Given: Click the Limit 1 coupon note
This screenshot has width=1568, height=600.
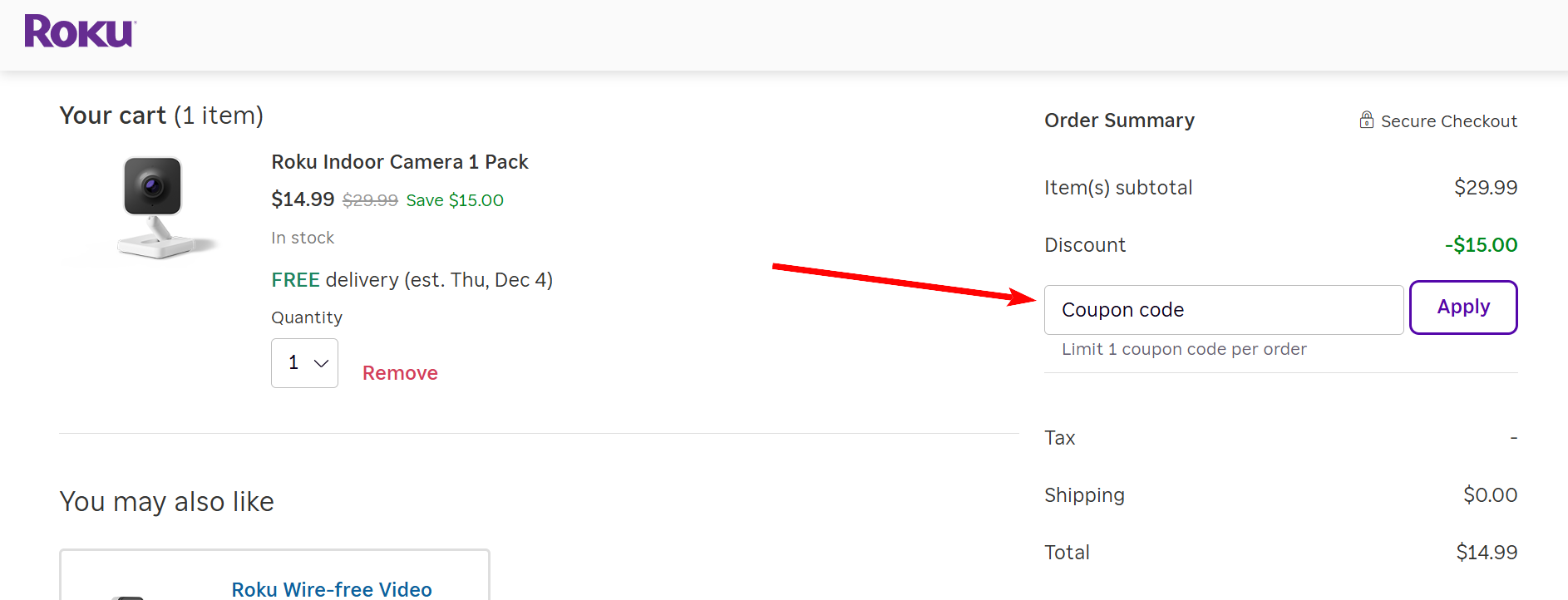Looking at the screenshot, I should click(x=1184, y=349).
